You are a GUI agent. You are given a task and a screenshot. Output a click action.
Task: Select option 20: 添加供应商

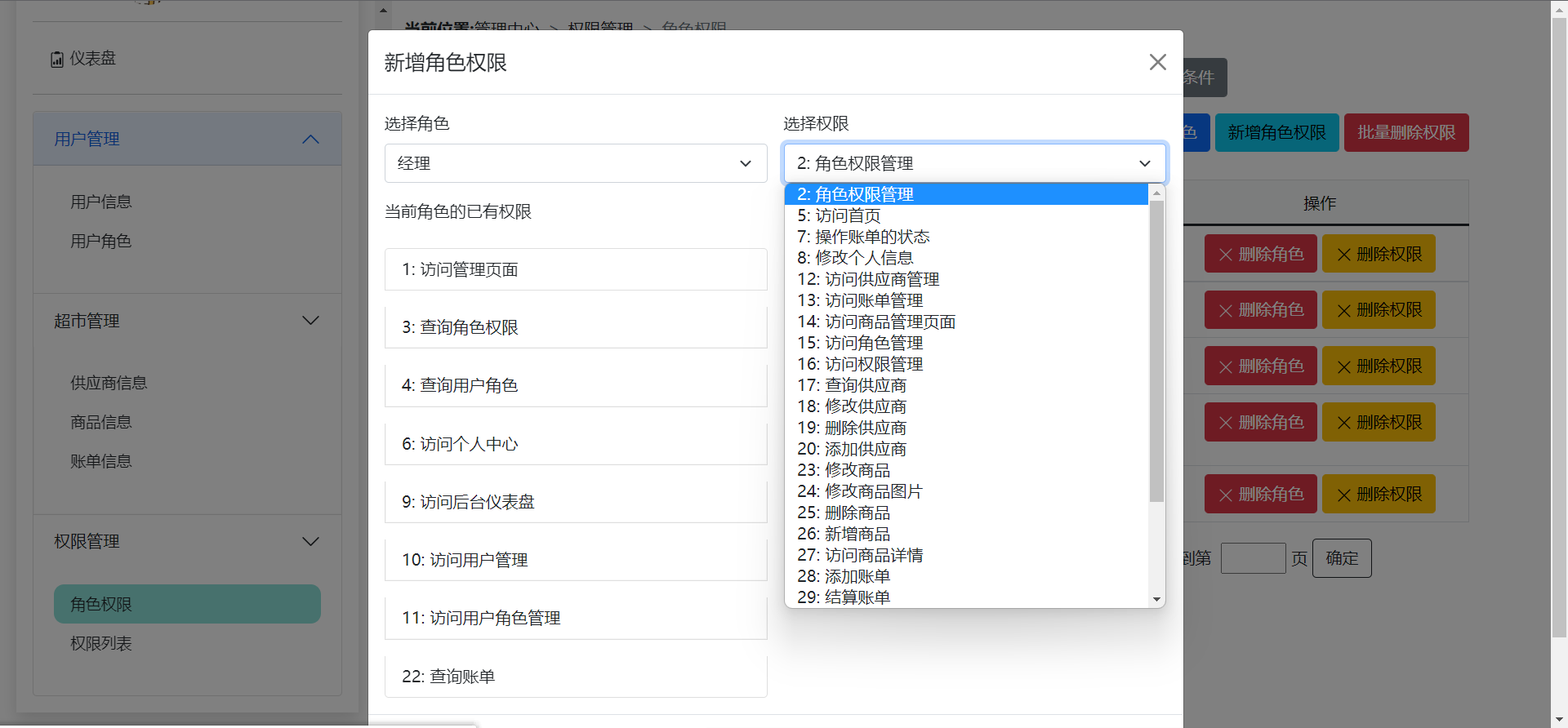click(966, 449)
